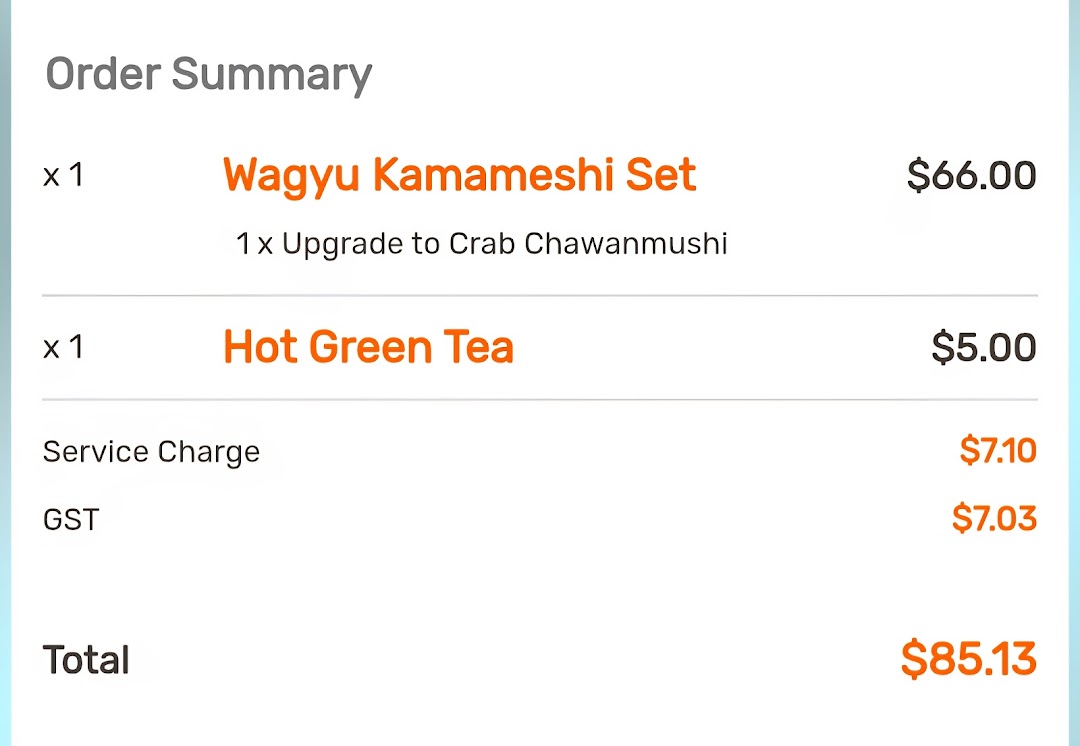Click the "1 x" quantity before Upgrade text
The image size is (1080, 746).
click(254, 243)
